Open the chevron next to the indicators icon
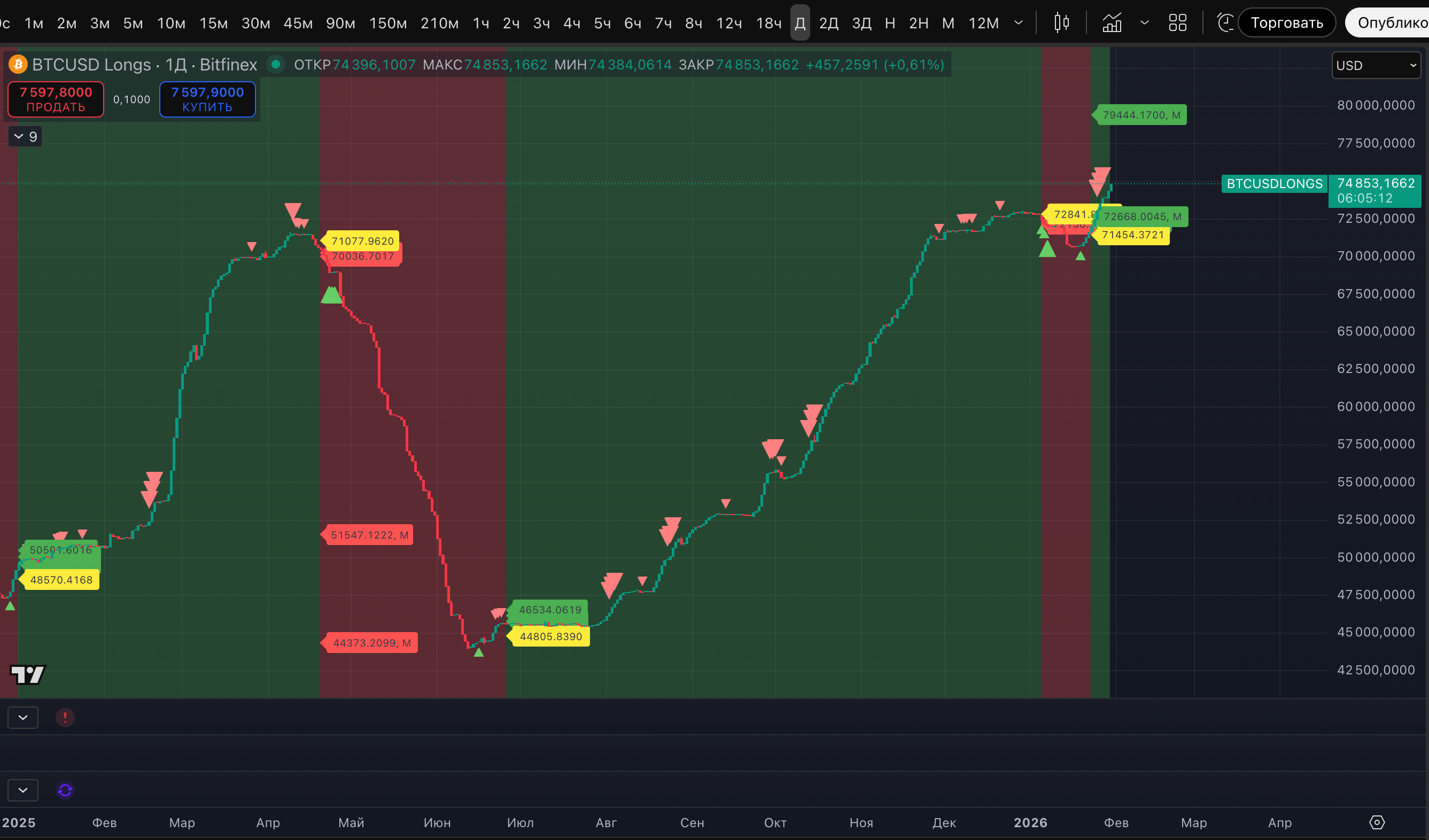Screen dimensions: 1429x840 pos(1144,22)
